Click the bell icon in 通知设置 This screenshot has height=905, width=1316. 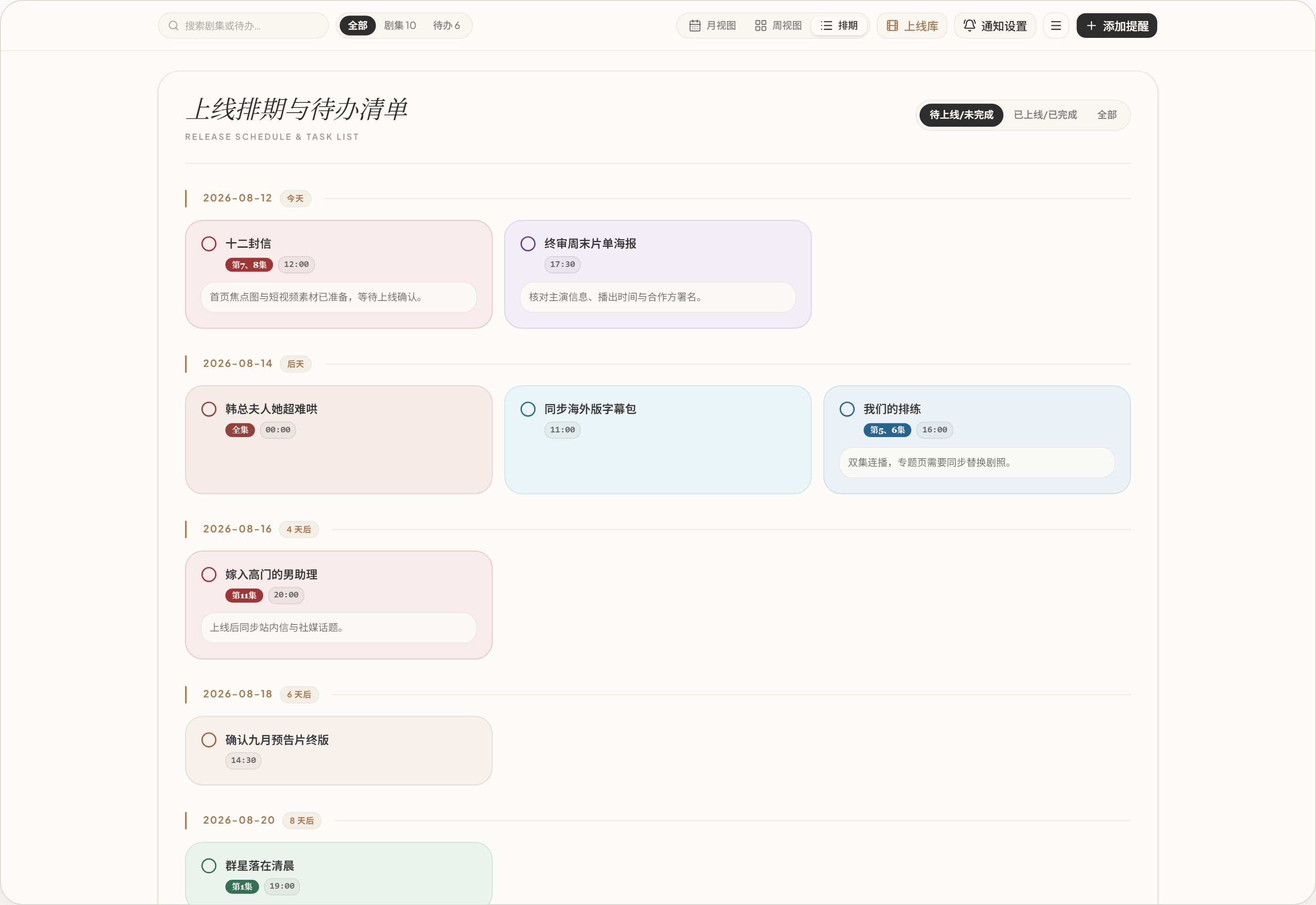(x=970, y=26)
